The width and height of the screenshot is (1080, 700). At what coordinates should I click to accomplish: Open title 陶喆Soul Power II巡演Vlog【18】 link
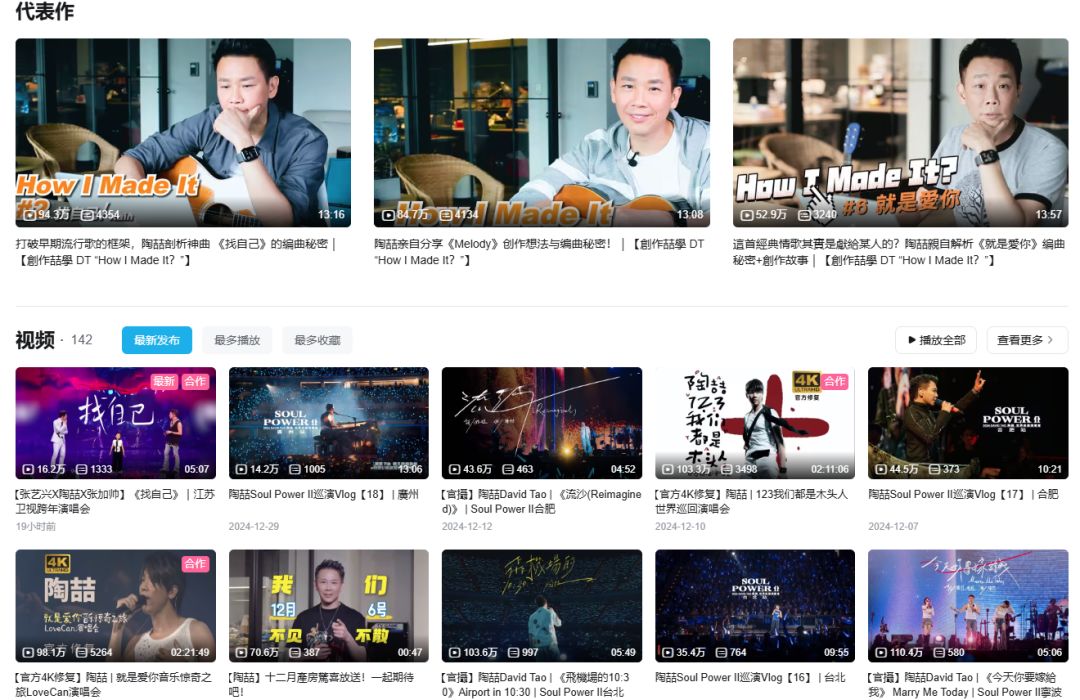pyautogui.click(x=324, y=494)
